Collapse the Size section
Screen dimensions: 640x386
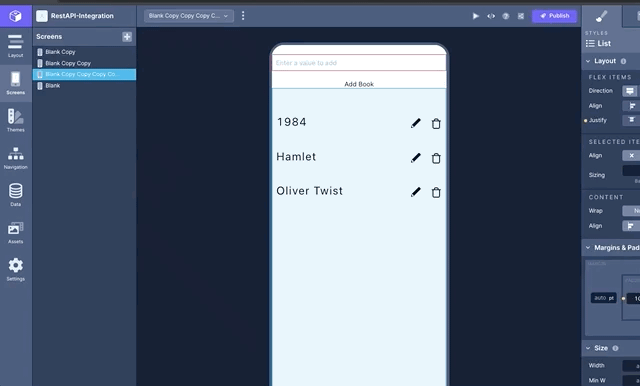(588, 348)
